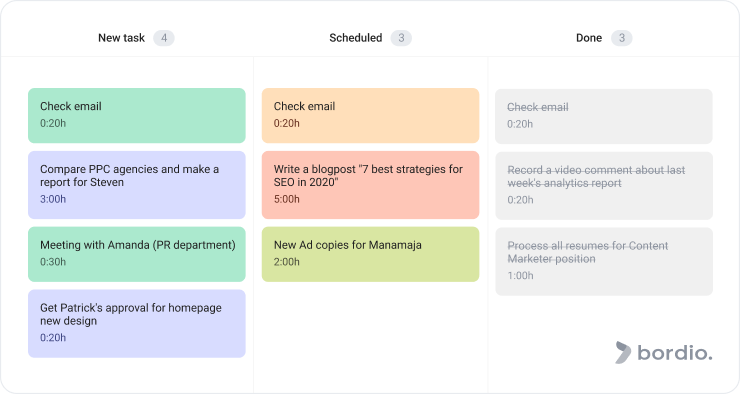The image size is (740, 394).
Task: Open Record a video comment done card
Action: [x=604, y=186]
